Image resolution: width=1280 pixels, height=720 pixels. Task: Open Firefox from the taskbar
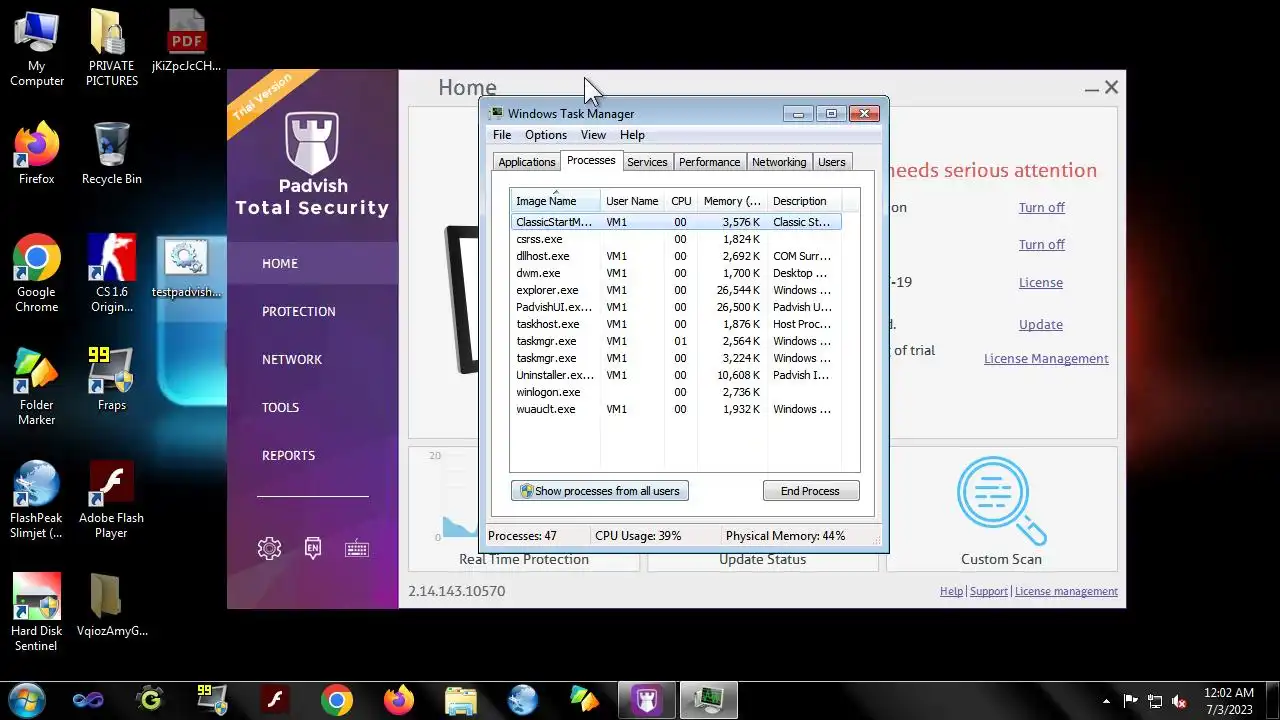coord(399,700)
